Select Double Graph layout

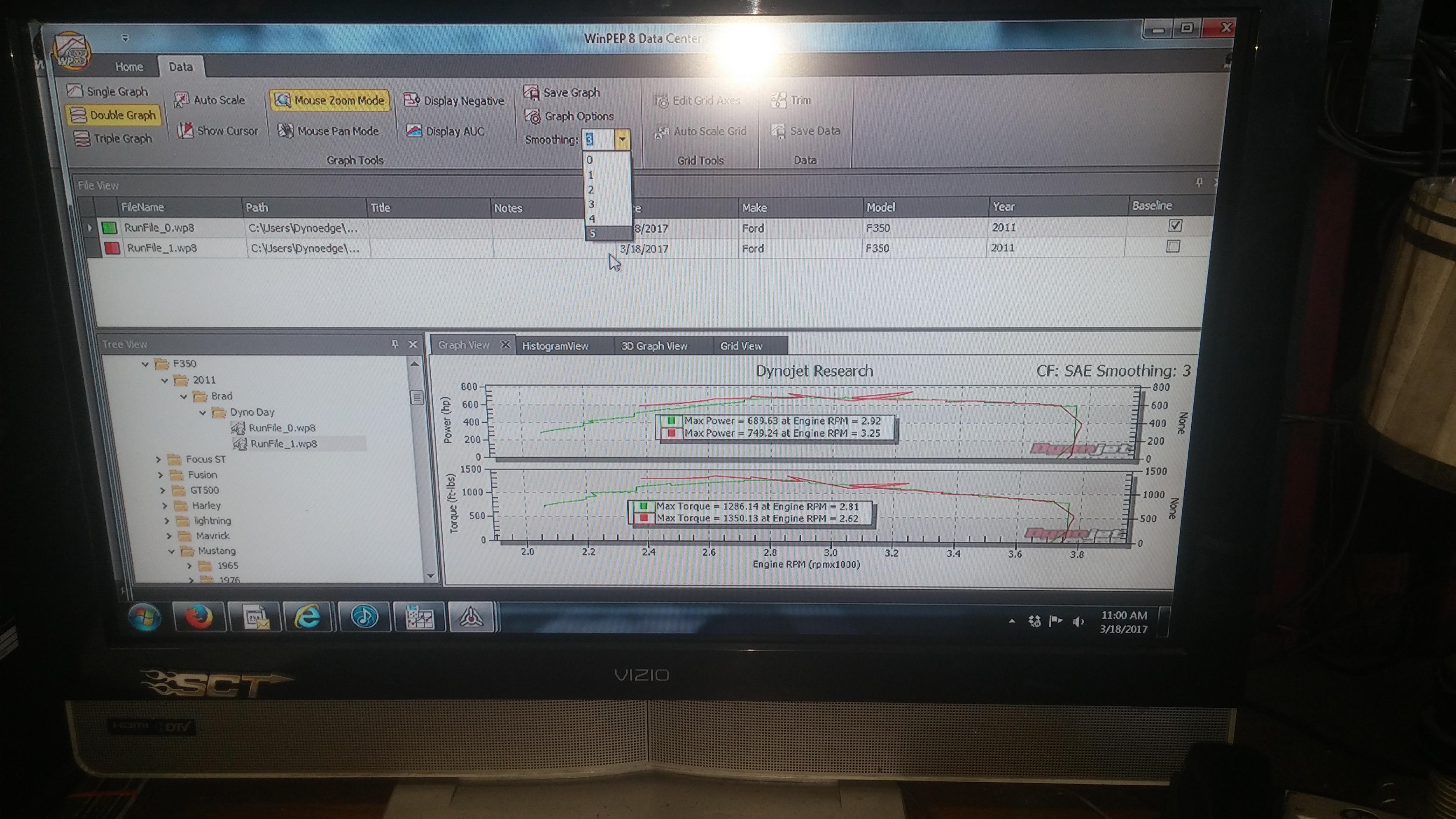coord(113,115)
